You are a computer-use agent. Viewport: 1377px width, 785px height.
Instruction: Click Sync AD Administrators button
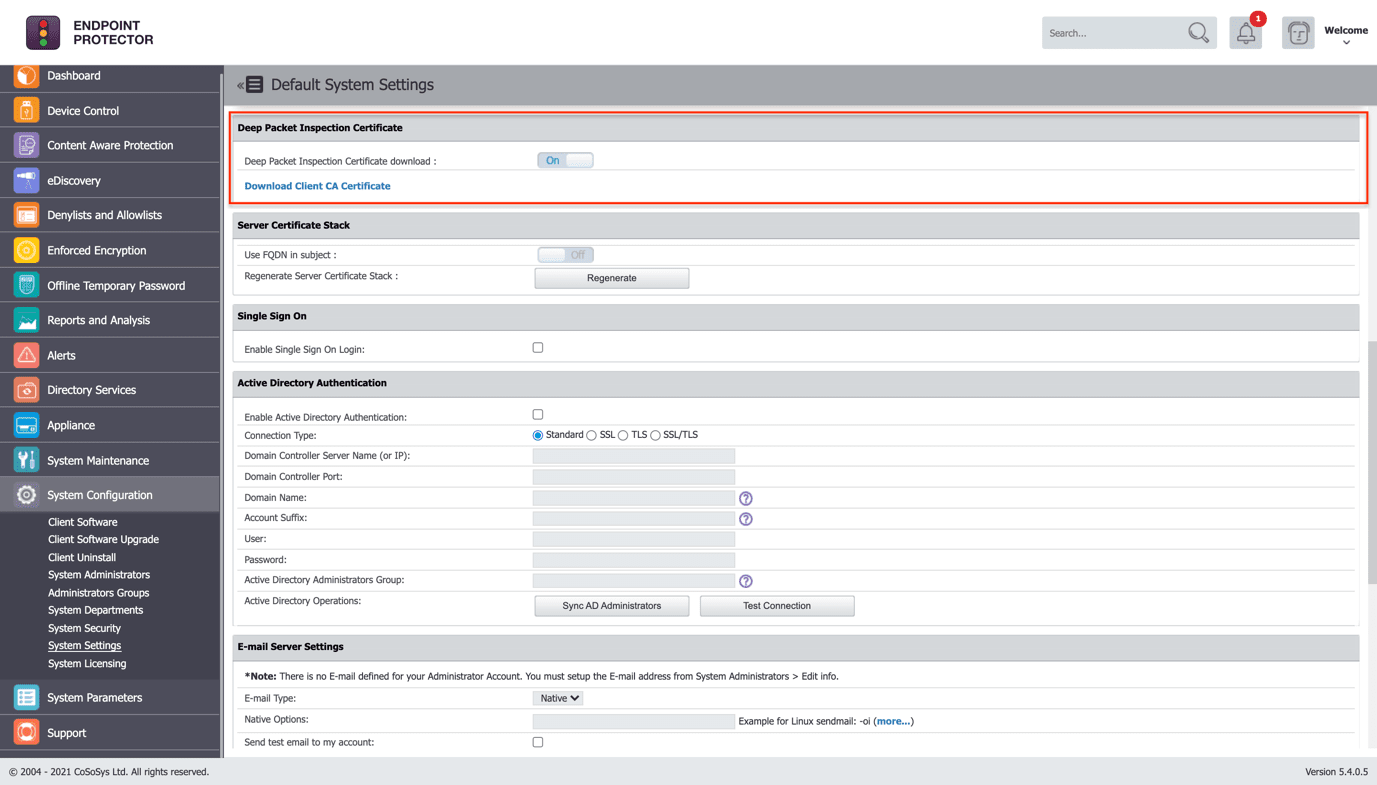coord(612,606)
